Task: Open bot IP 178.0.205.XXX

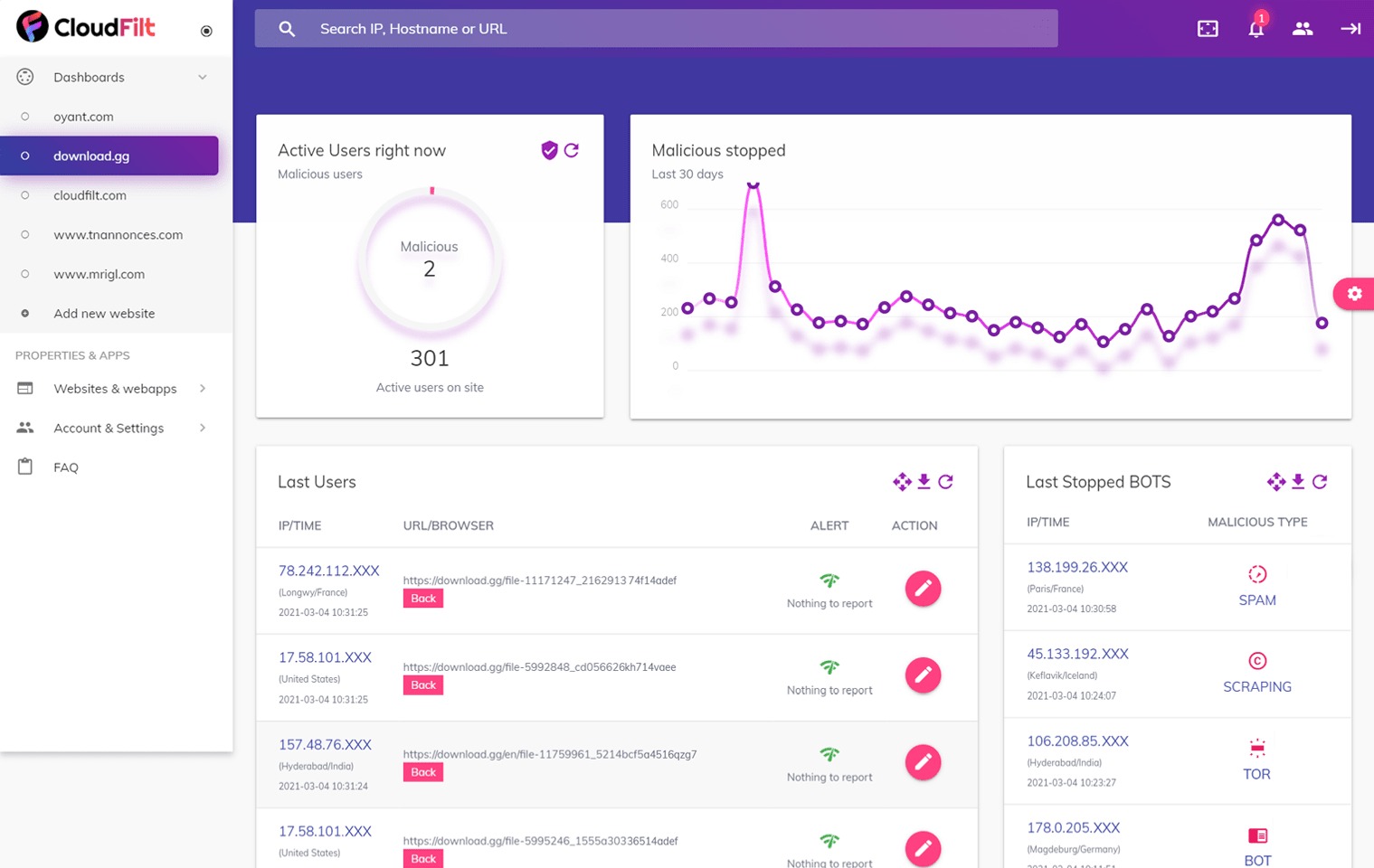Action: (x=1073, y=827)
